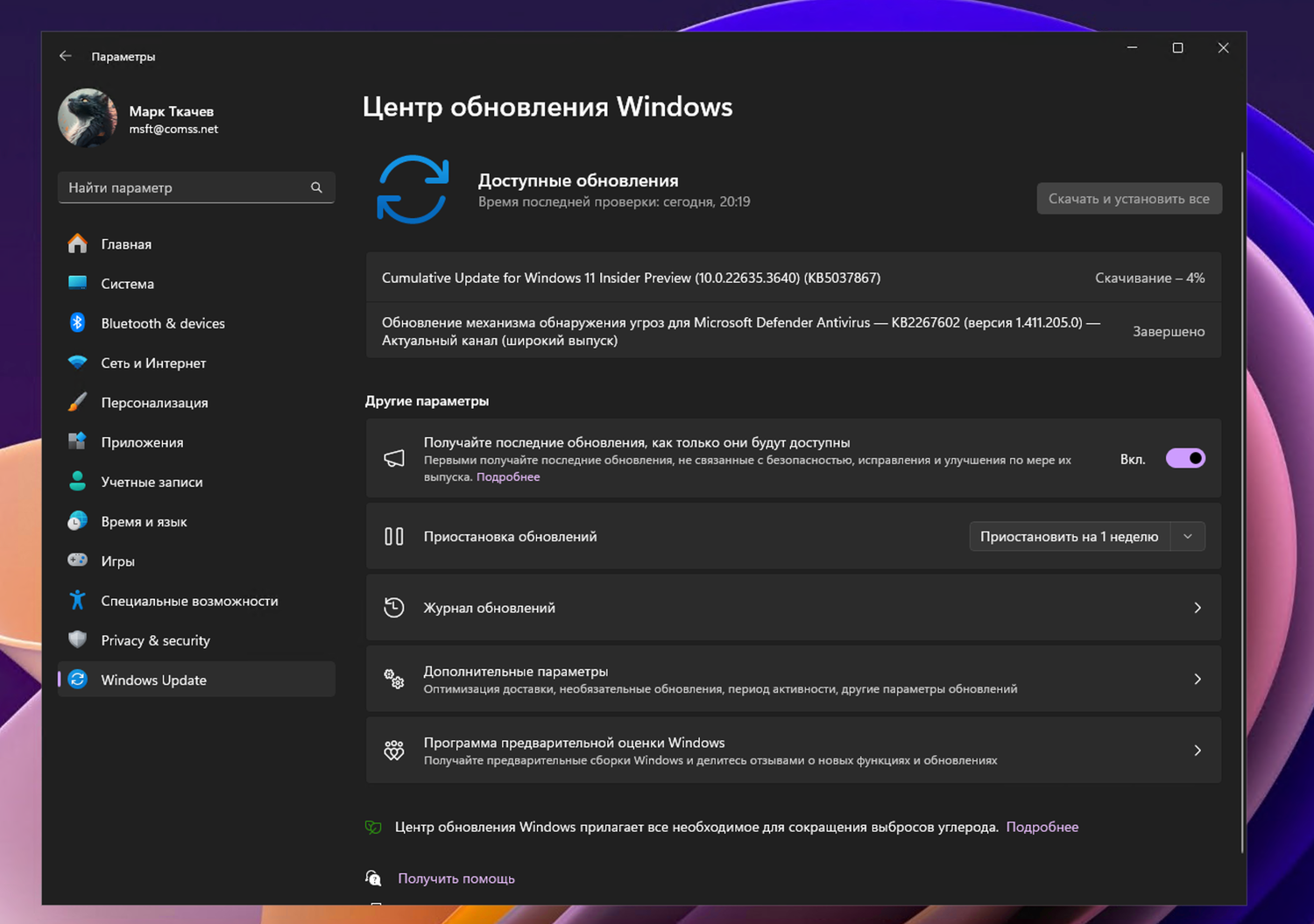Click the history icon for Журнал обновлений
This screenshot has width=1314, height=924.
394,607
